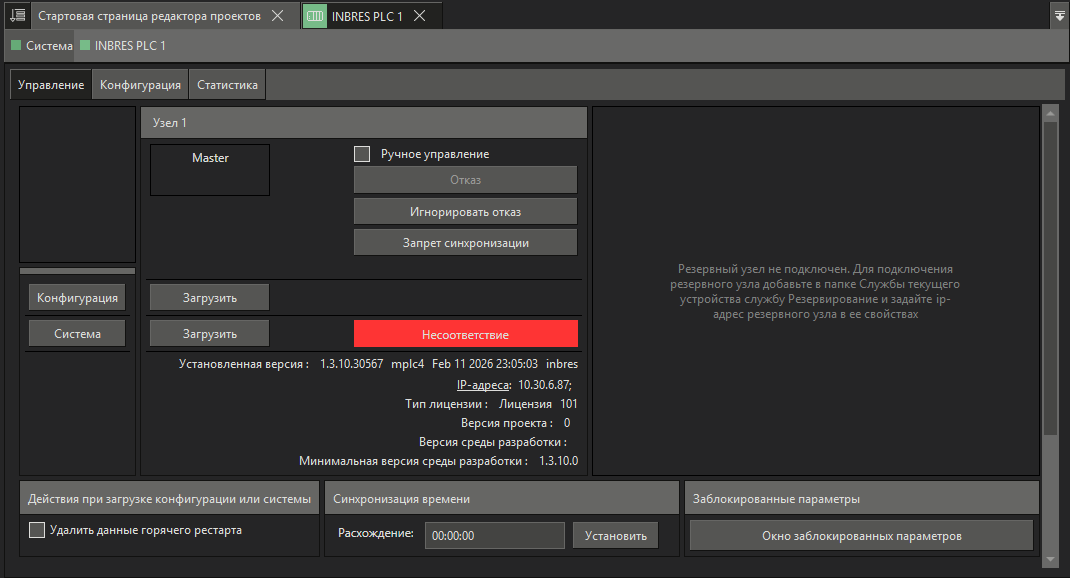The height and width of the screenshot is (578, 1070).
Task: Click the Система button in the left panel
Action: [x=77, y=334]
